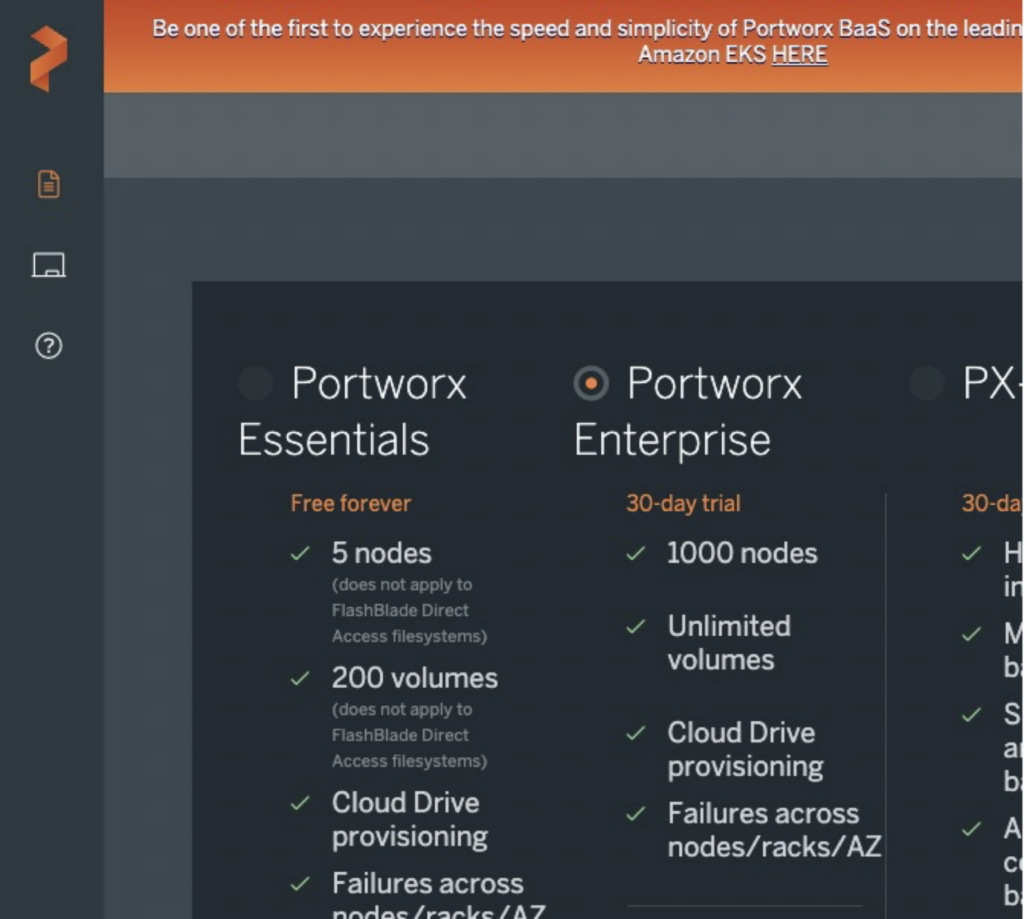Select the Portworx Enterprise radio button

point(590,383)
